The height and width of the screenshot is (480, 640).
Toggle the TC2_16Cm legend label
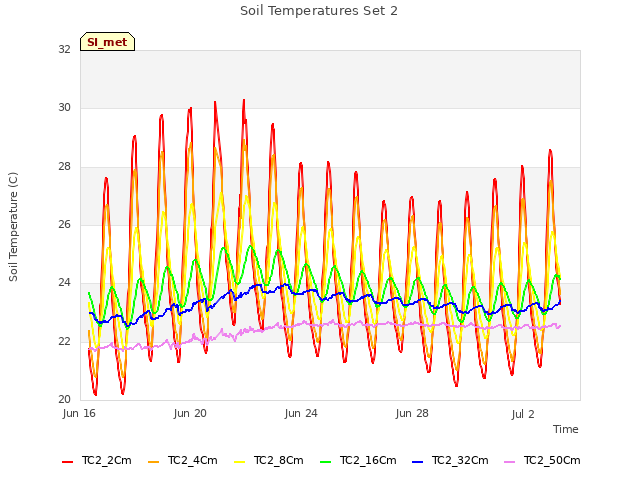click(368, 460)
